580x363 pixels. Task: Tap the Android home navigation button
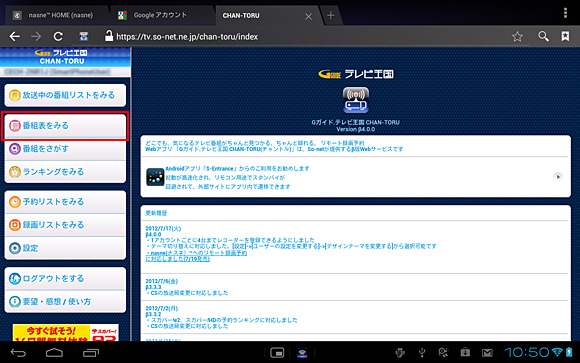pyautogui.click(x=54, y=353)
